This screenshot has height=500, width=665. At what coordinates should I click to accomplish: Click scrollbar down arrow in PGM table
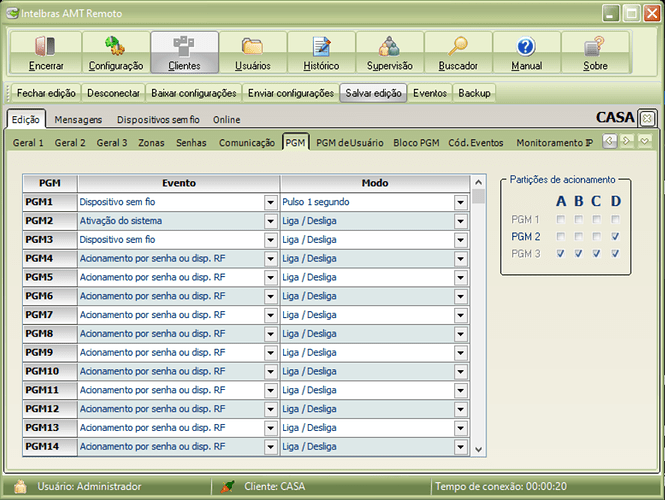point(478,450)
